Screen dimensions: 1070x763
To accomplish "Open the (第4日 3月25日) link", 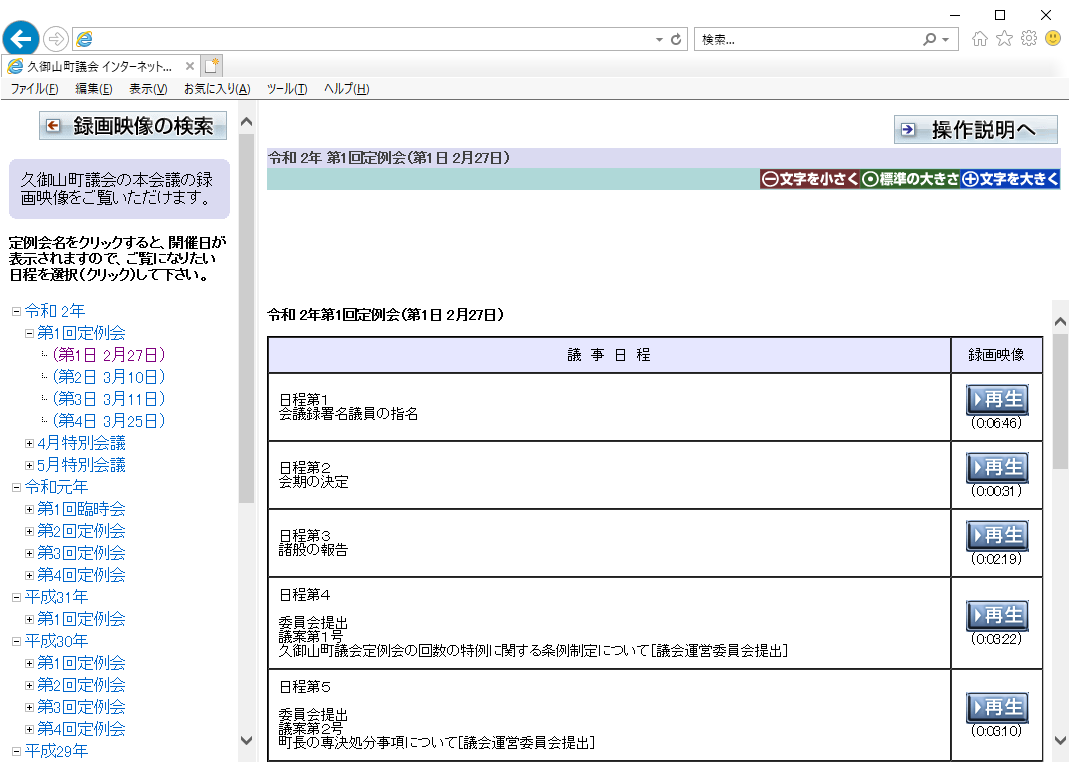I will pyautogui.click(x=109, y=421).
